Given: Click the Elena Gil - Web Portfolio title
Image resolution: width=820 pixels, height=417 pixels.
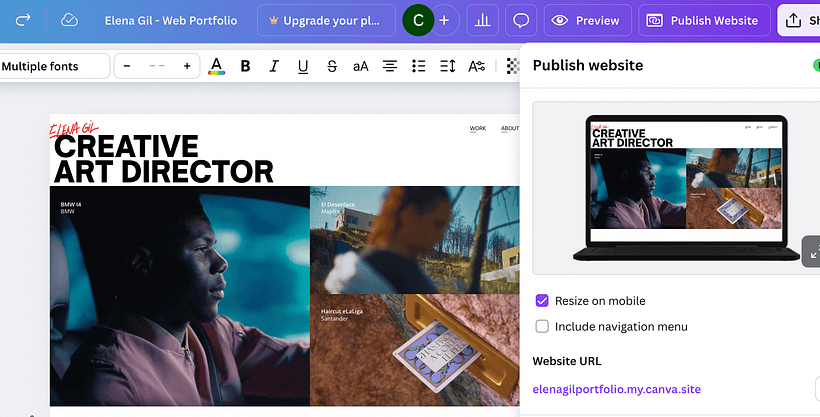Looking at the screenshot, I should click(171, 20).
